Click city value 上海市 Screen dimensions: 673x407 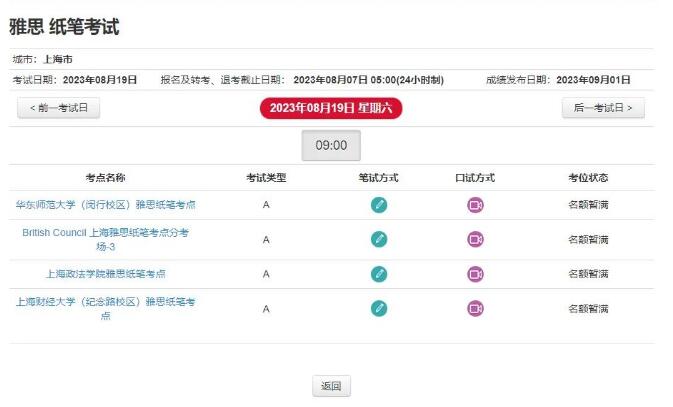point(58,59)
